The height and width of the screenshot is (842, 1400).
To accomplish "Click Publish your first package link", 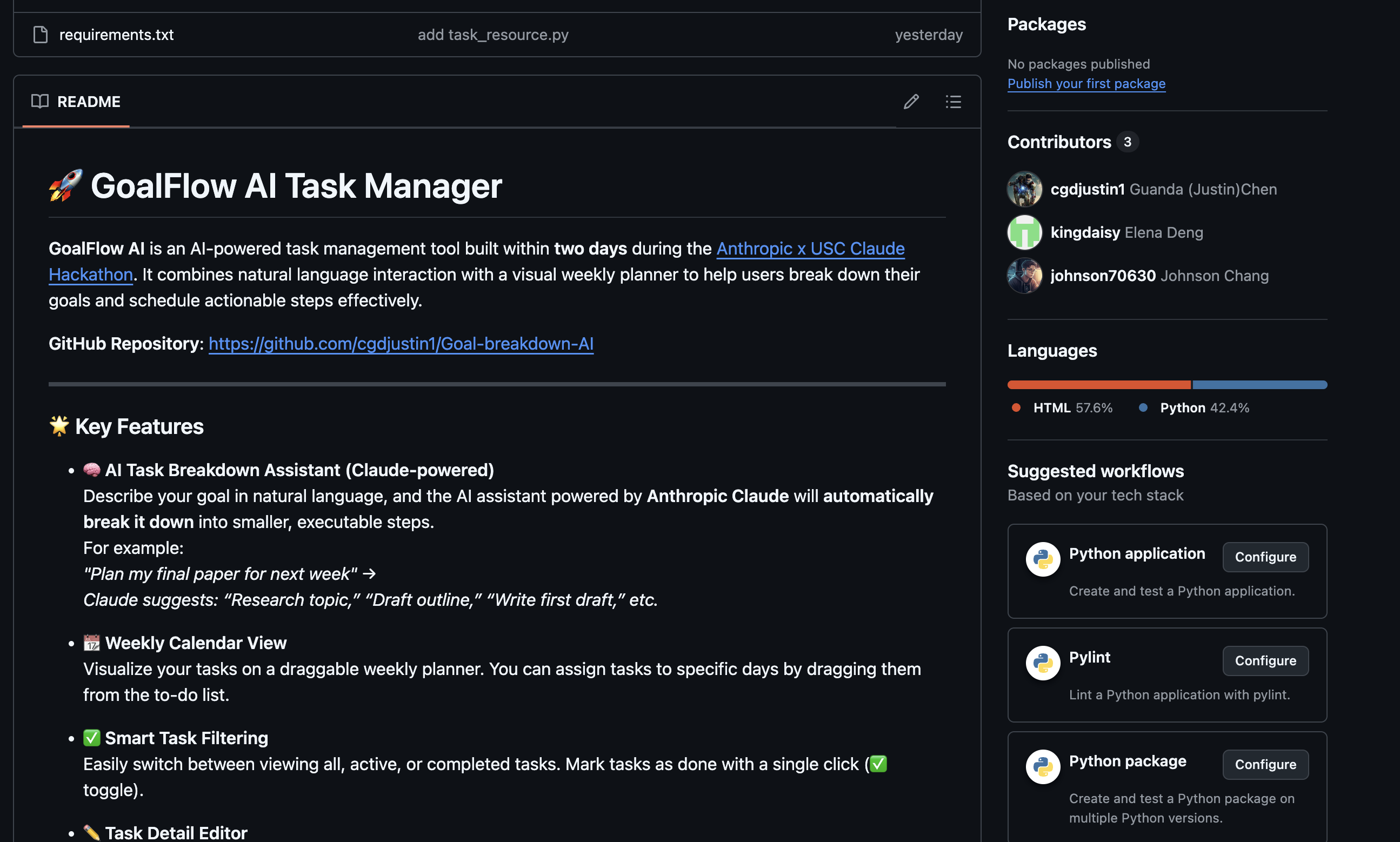I will tap(1085, 83).
